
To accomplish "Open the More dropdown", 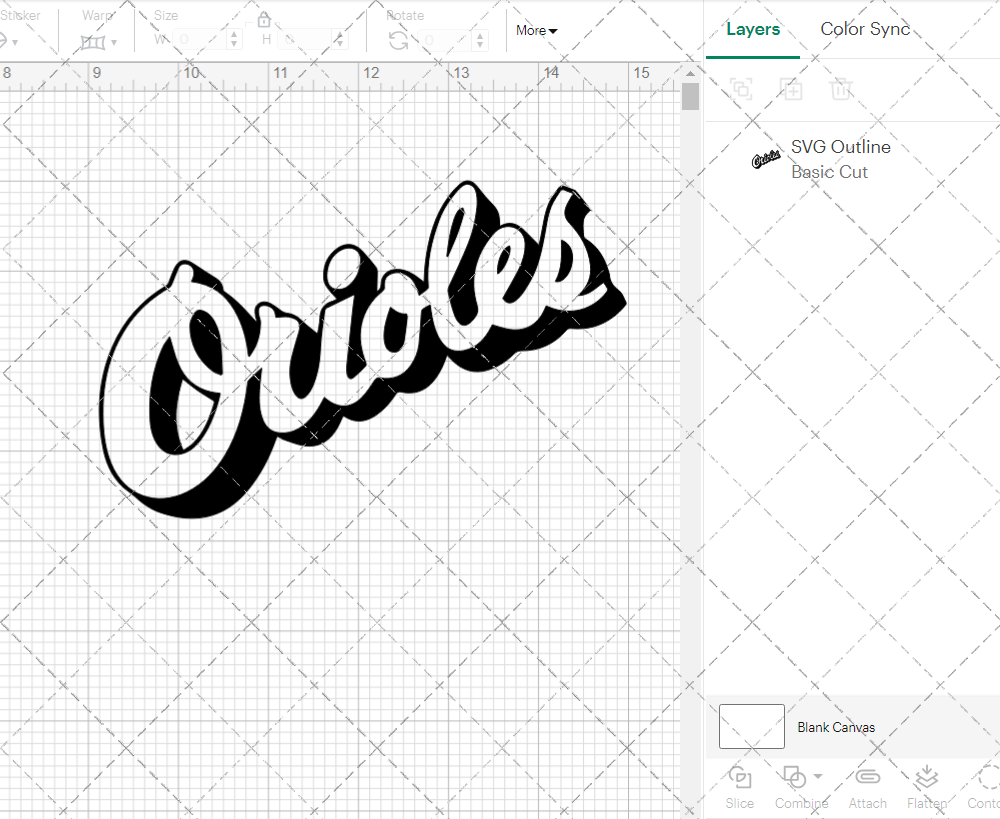I will coord(536,31).
